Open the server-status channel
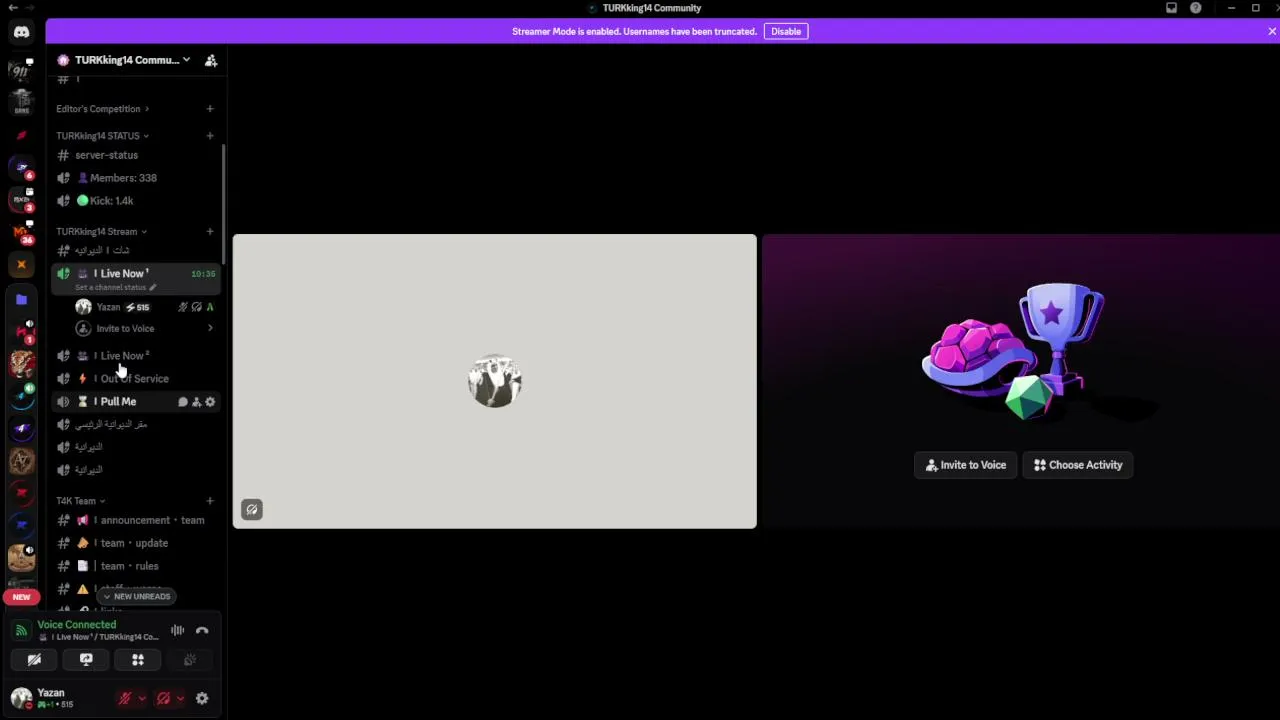Viewport: 1280px width, 720px height. [x=136, y=155]
